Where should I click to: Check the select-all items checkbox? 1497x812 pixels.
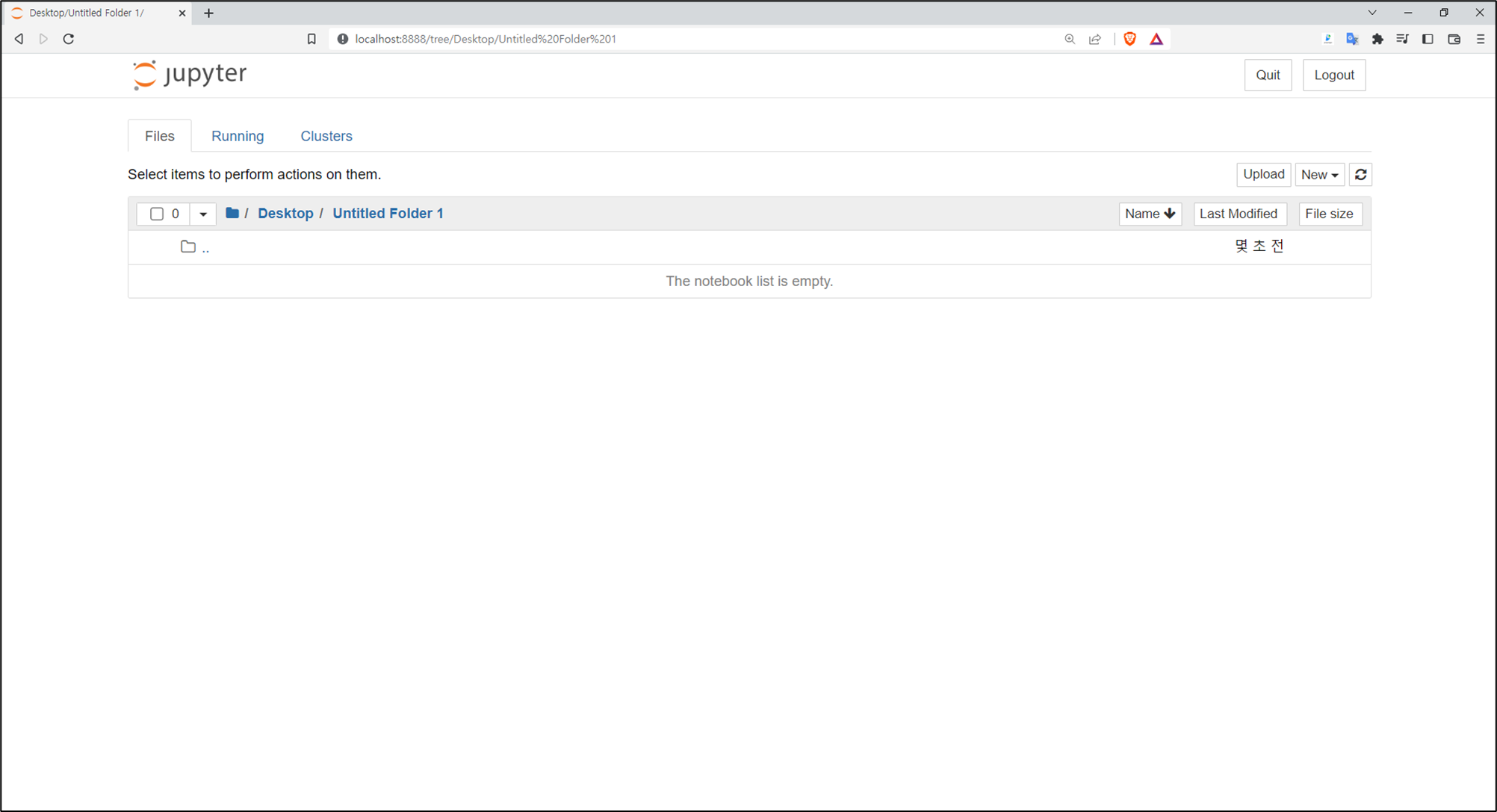(x=157, y=214)
